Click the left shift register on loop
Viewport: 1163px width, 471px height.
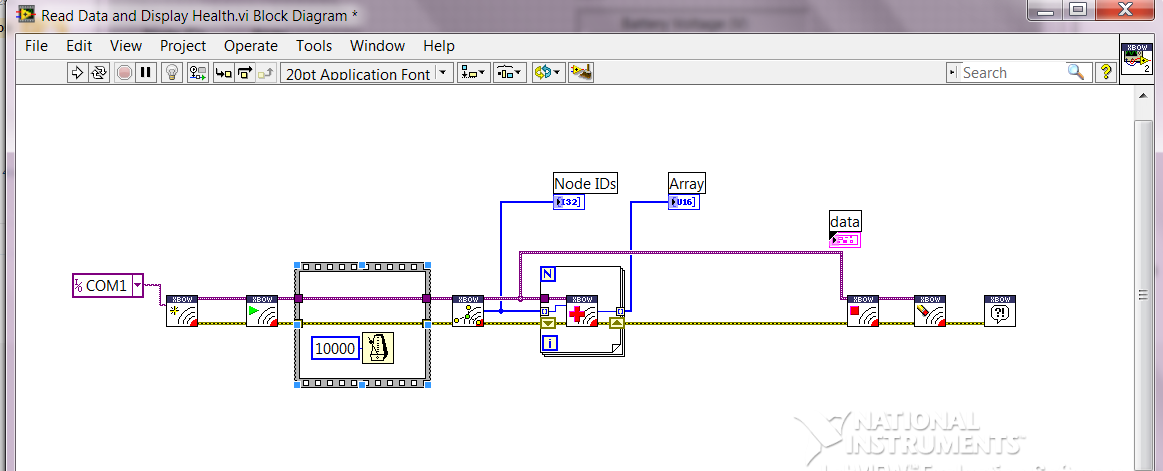547,323
